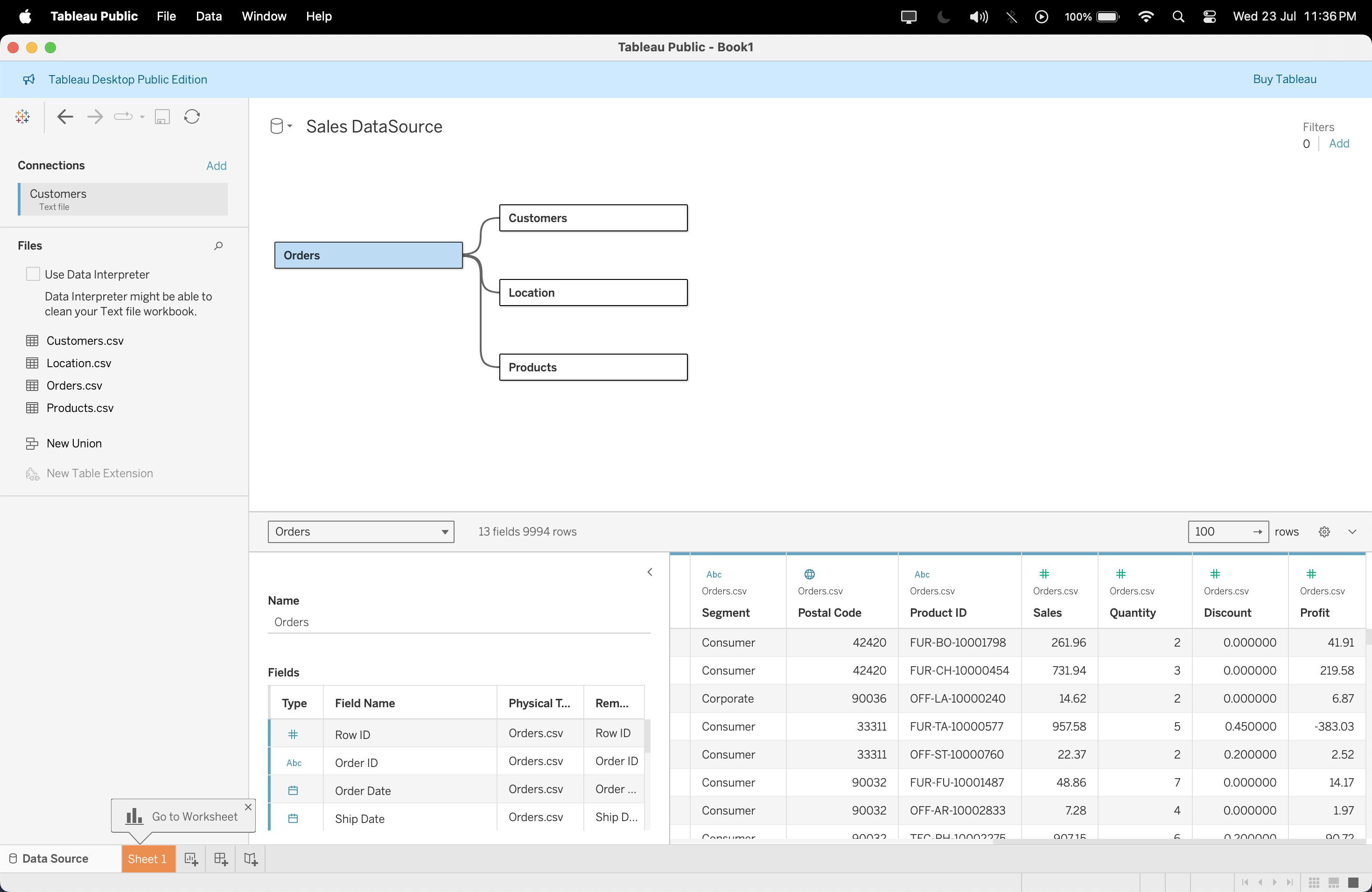Click the Add link next to Connections
The height and width of the screenshot is (892, 1372).
pos(216,166)
